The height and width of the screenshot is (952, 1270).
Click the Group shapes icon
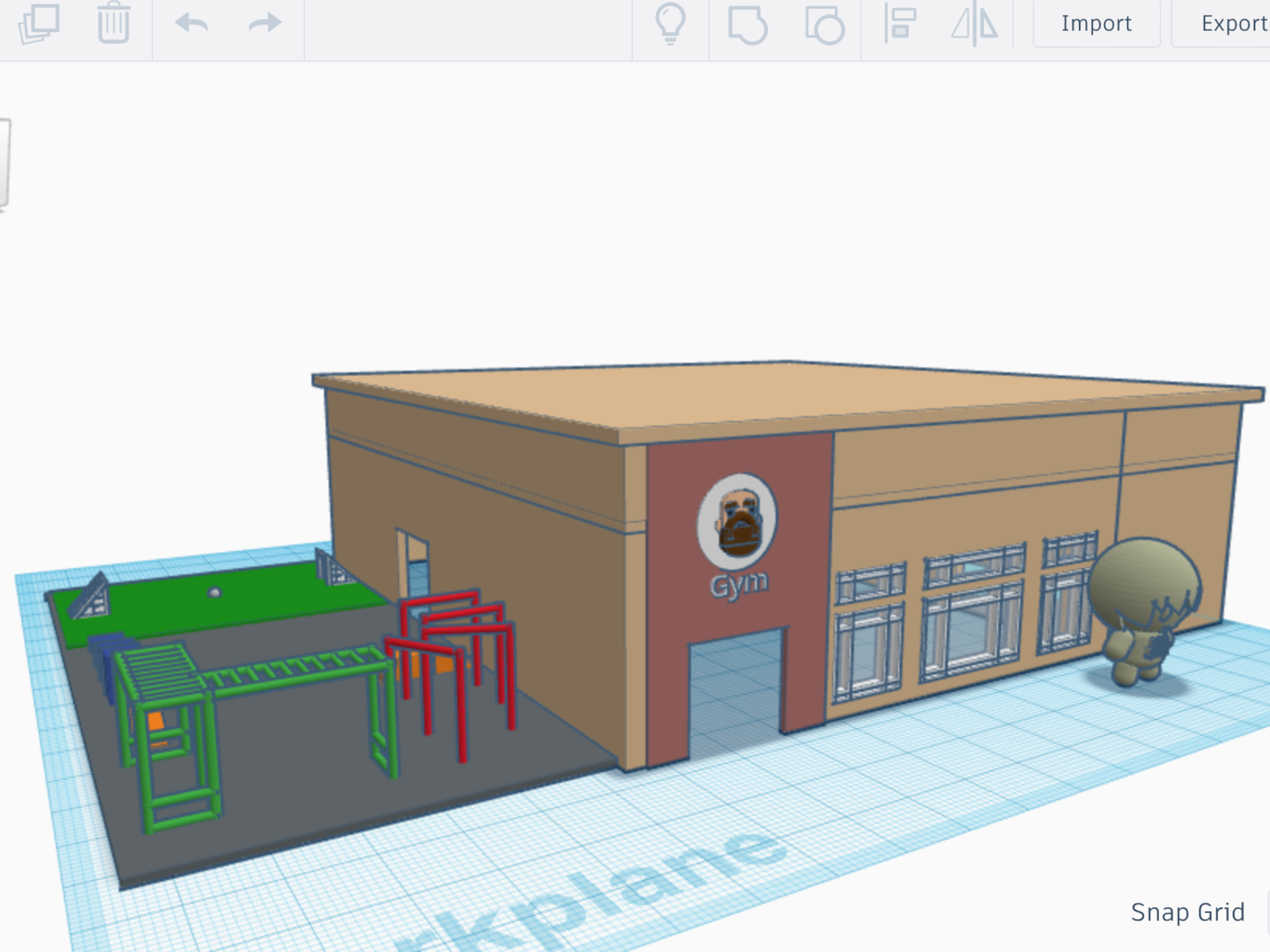pos(747,25)
